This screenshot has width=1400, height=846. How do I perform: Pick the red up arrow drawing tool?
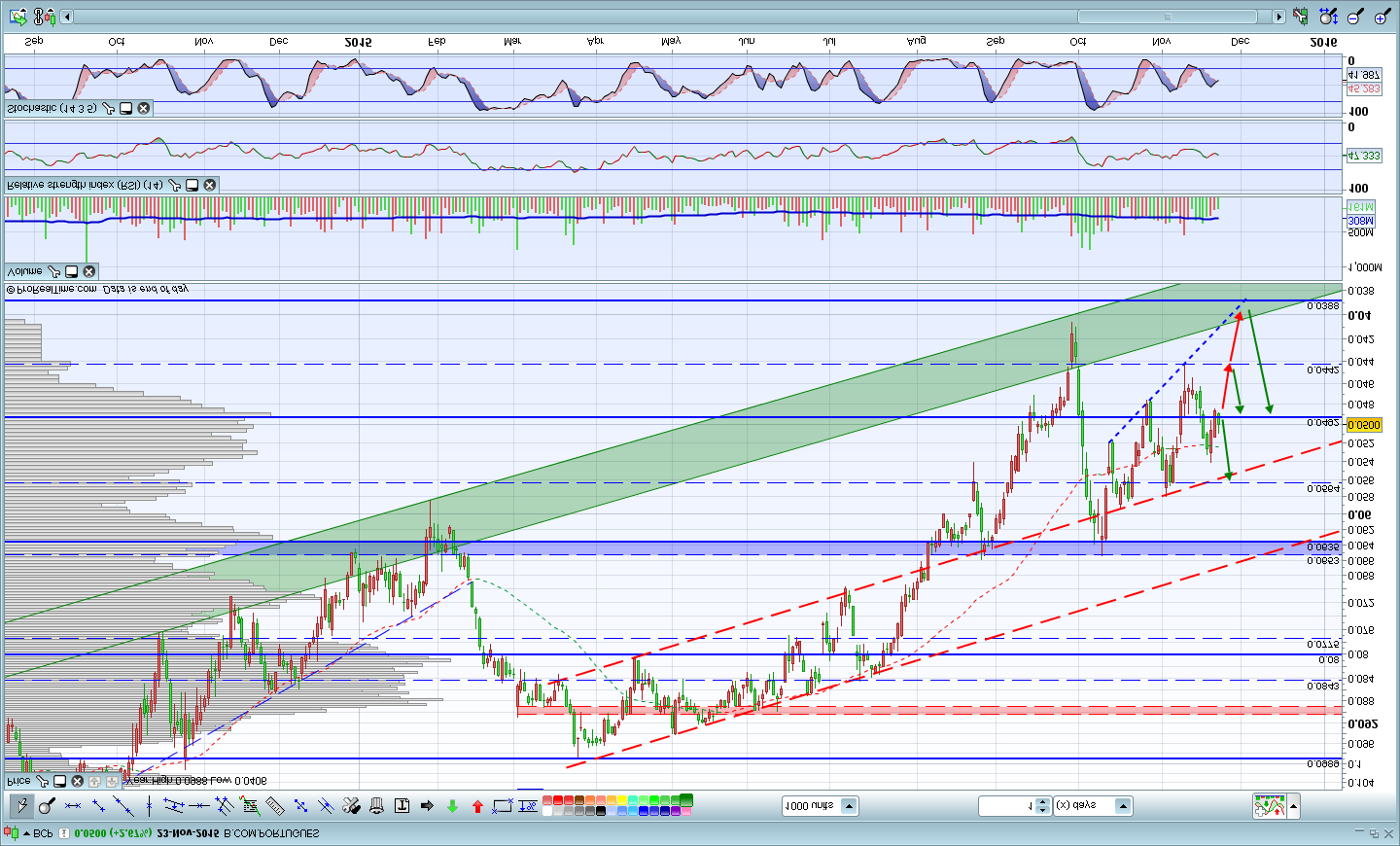coord(477,806)
